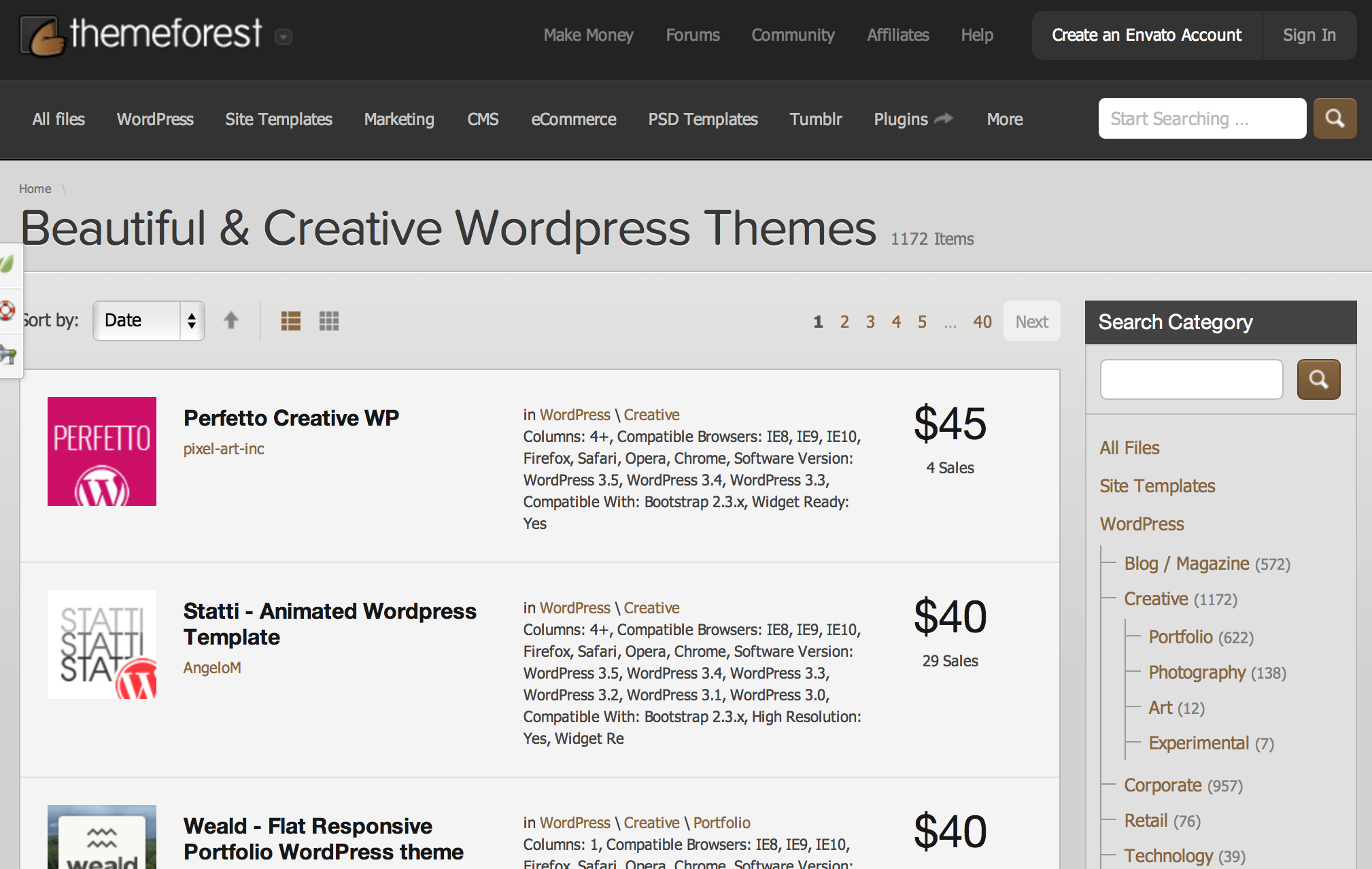Screen dimensions: 1372x869
Task: Select WordPress in sidebar tree
Action: (x=1142, y=524)
